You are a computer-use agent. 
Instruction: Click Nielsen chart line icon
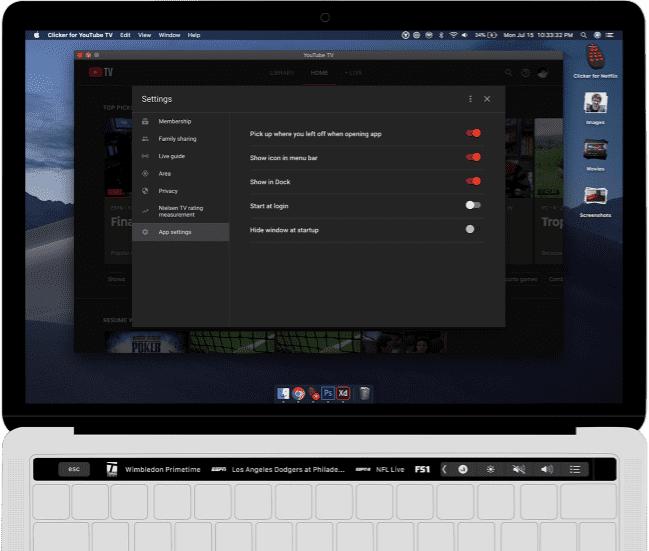click(145, 211)
